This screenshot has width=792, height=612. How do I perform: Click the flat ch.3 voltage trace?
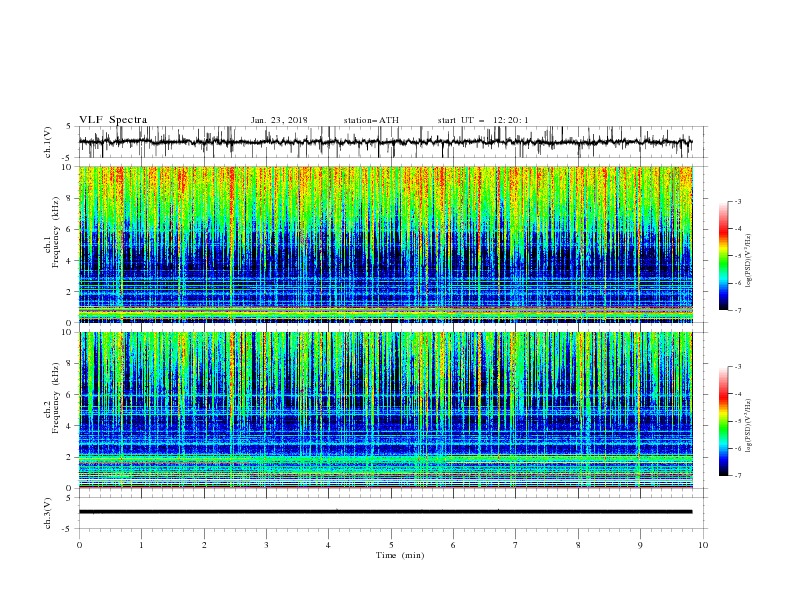coord(385,512)
